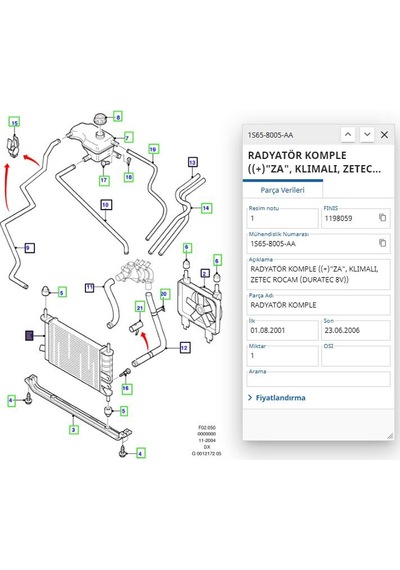The height and width of the screenshot is (570, 400).
Task: Select diagram callout 9 hose
Action: tap(29, 248)
